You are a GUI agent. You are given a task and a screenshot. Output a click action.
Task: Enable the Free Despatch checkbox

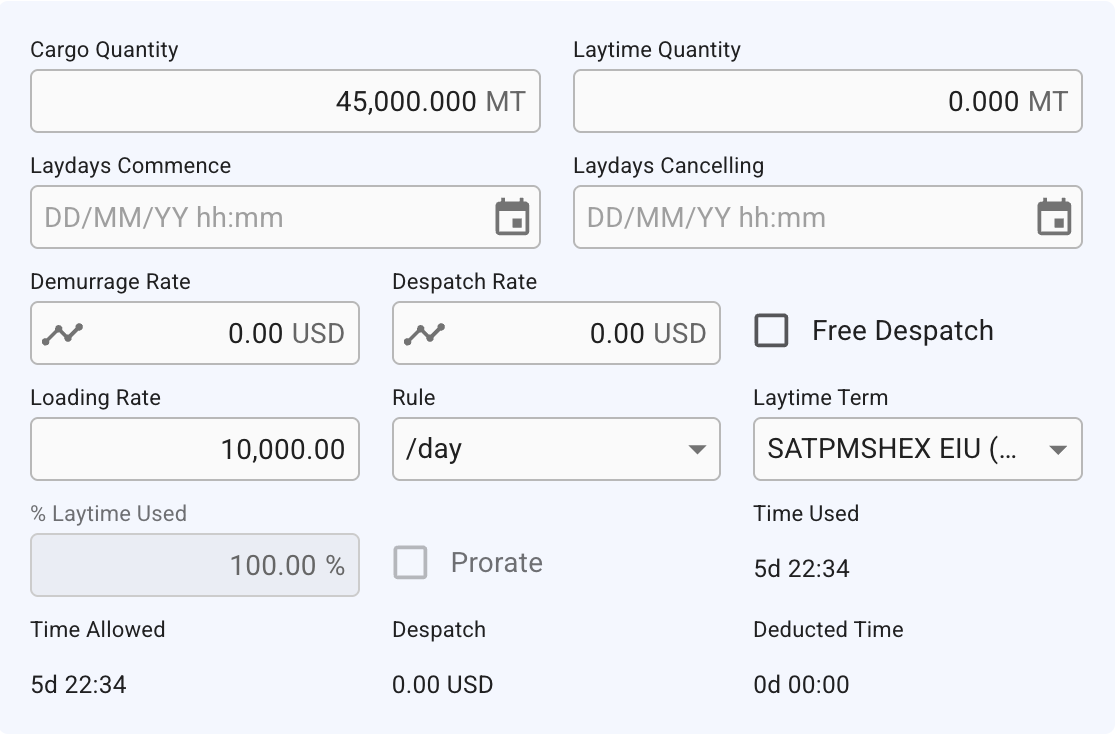pos(771,331)
